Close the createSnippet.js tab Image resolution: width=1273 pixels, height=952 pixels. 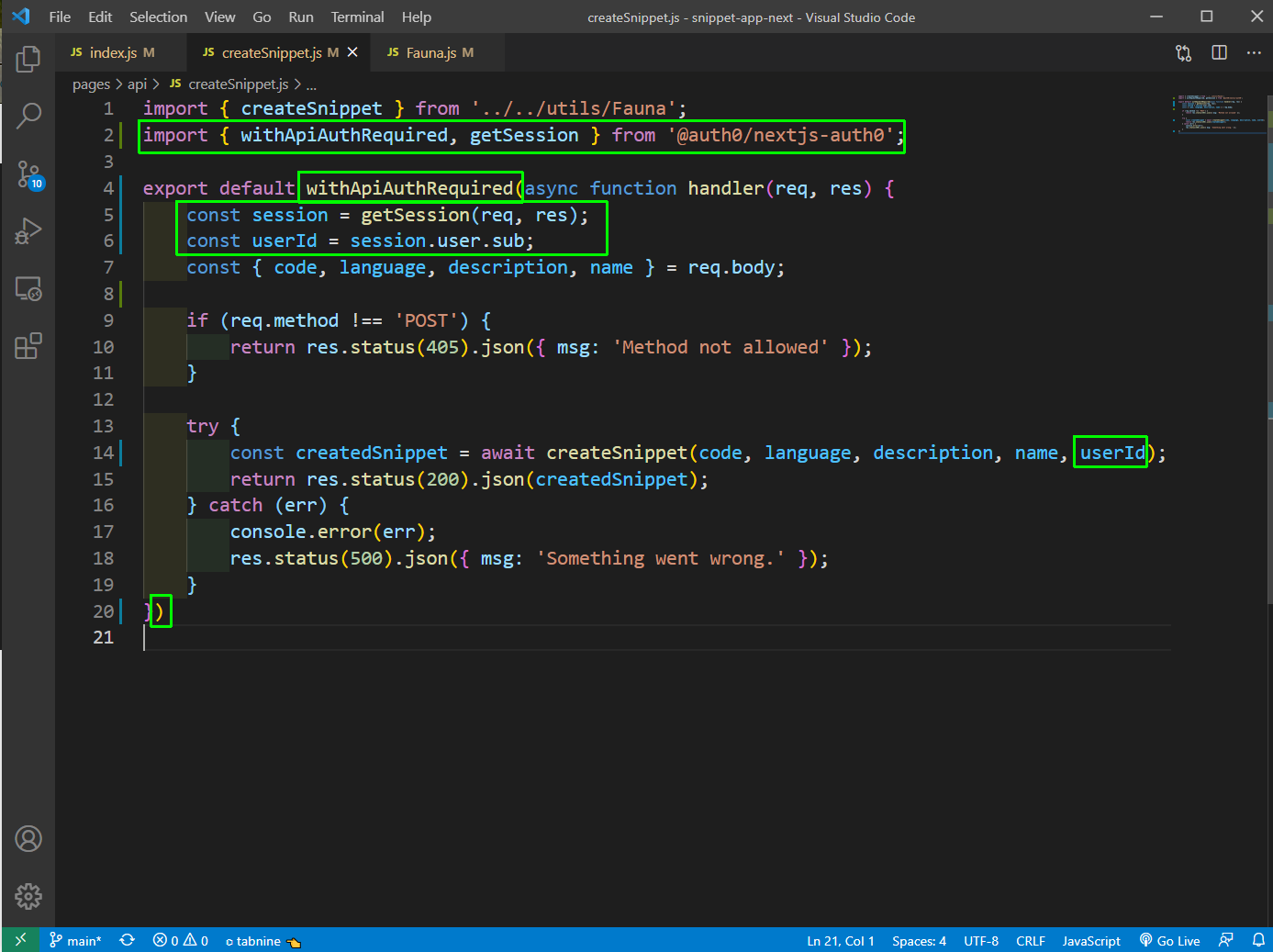(x=352, y=52)
